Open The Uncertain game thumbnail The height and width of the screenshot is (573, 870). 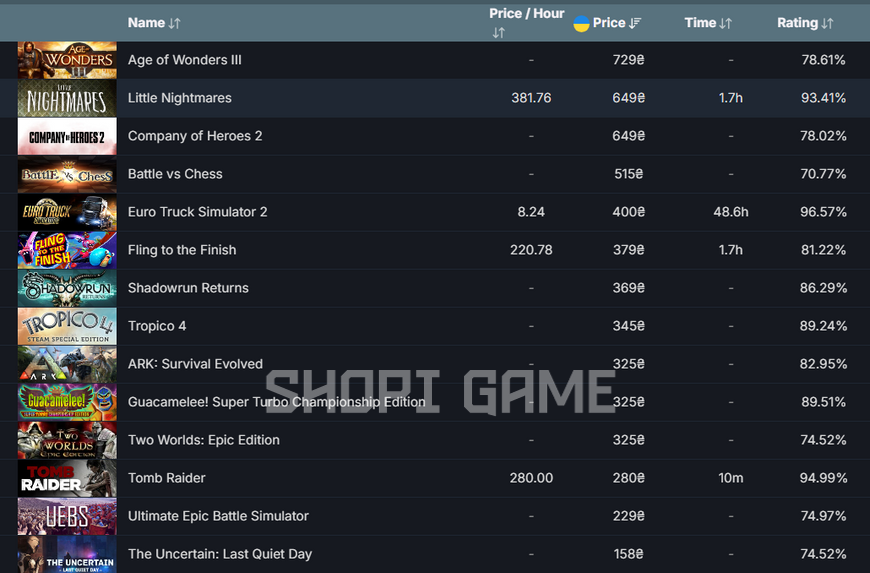[x=67, y=554]
